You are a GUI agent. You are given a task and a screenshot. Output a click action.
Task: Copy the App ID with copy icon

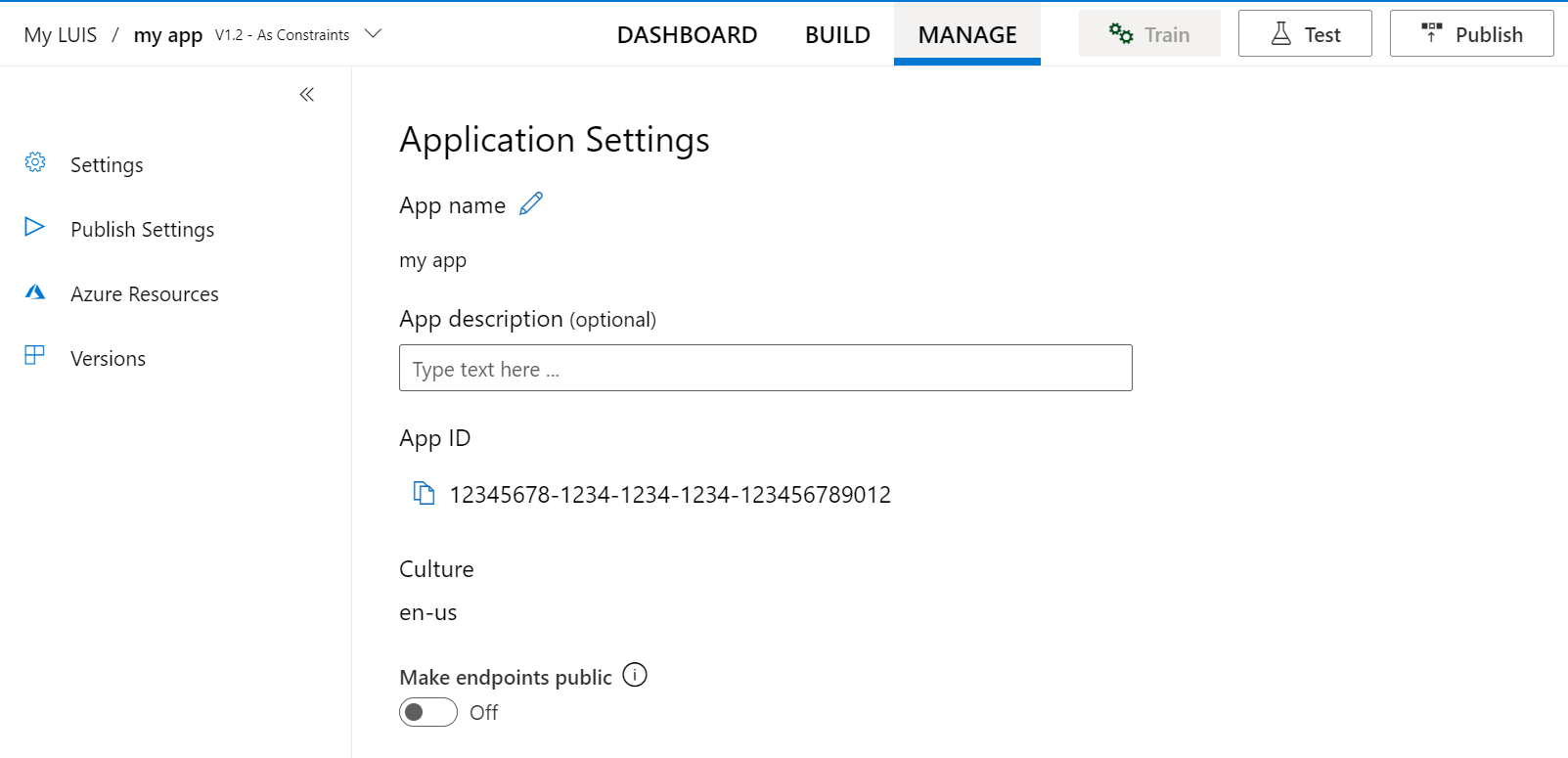point(424,493)
